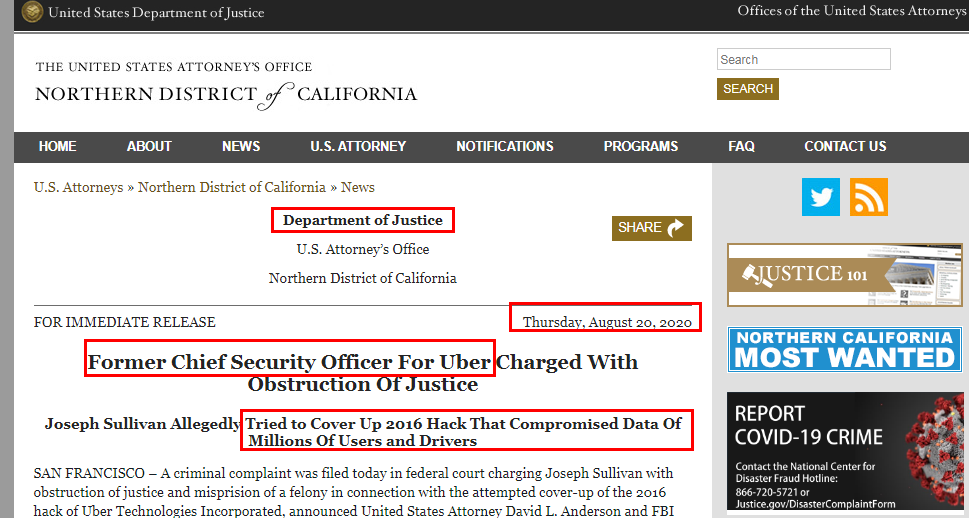This screenshot has width=969, height=518.
Task: Click the SAN FRANCISCO article paragraph
Action: point(353,492)
